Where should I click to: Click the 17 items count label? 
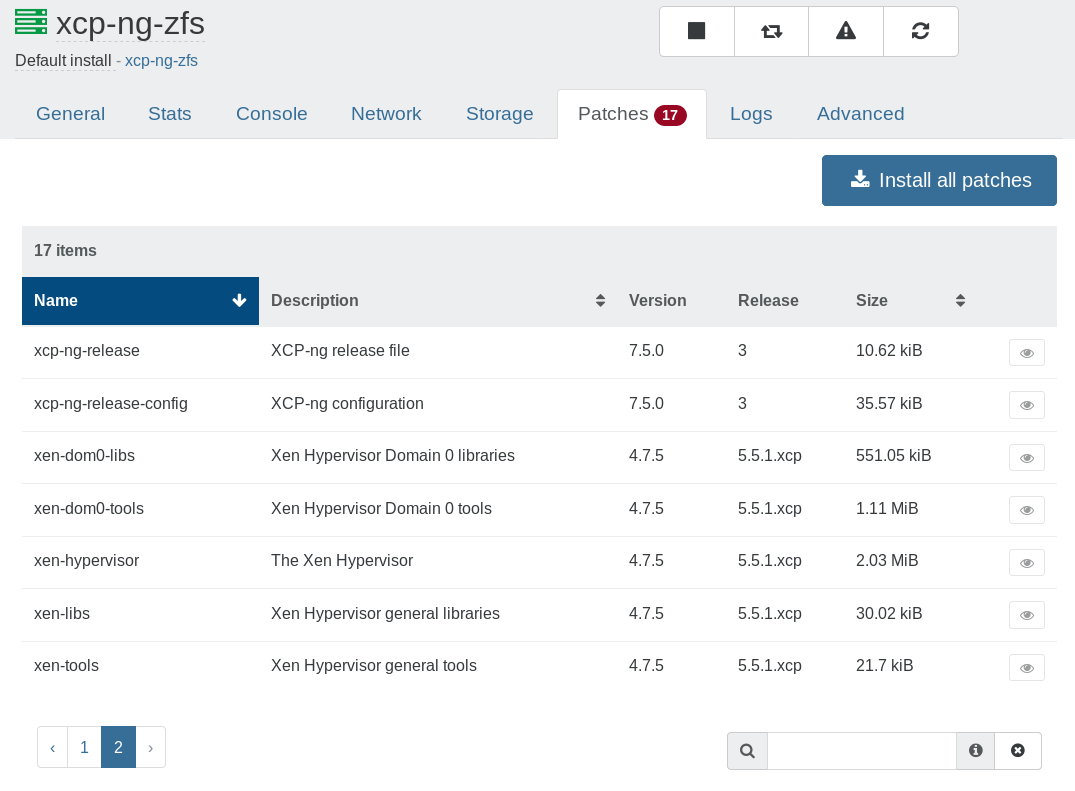pos(65,251)
